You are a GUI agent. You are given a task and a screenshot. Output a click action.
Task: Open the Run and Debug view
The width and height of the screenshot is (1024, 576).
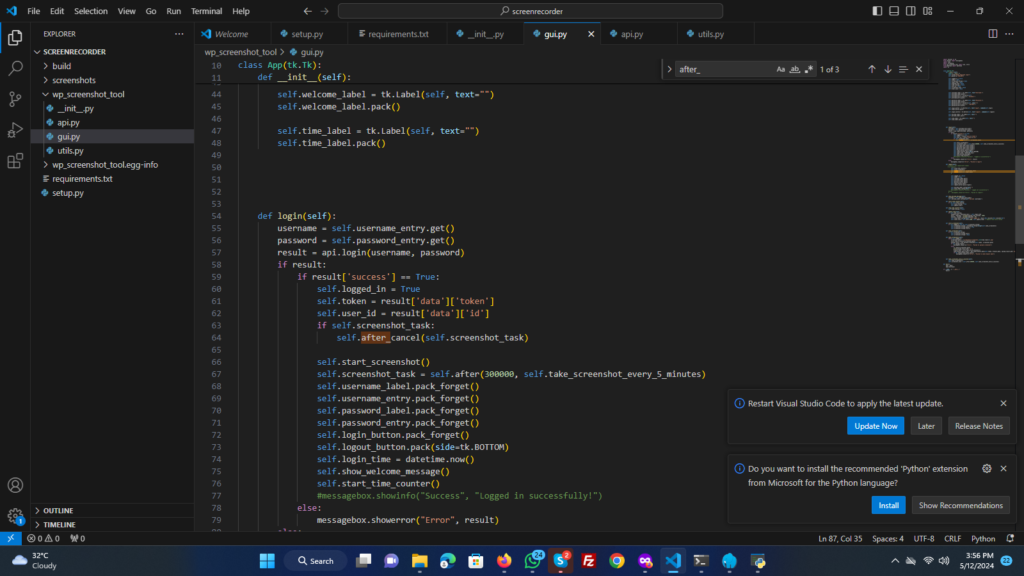coord(15,130)
